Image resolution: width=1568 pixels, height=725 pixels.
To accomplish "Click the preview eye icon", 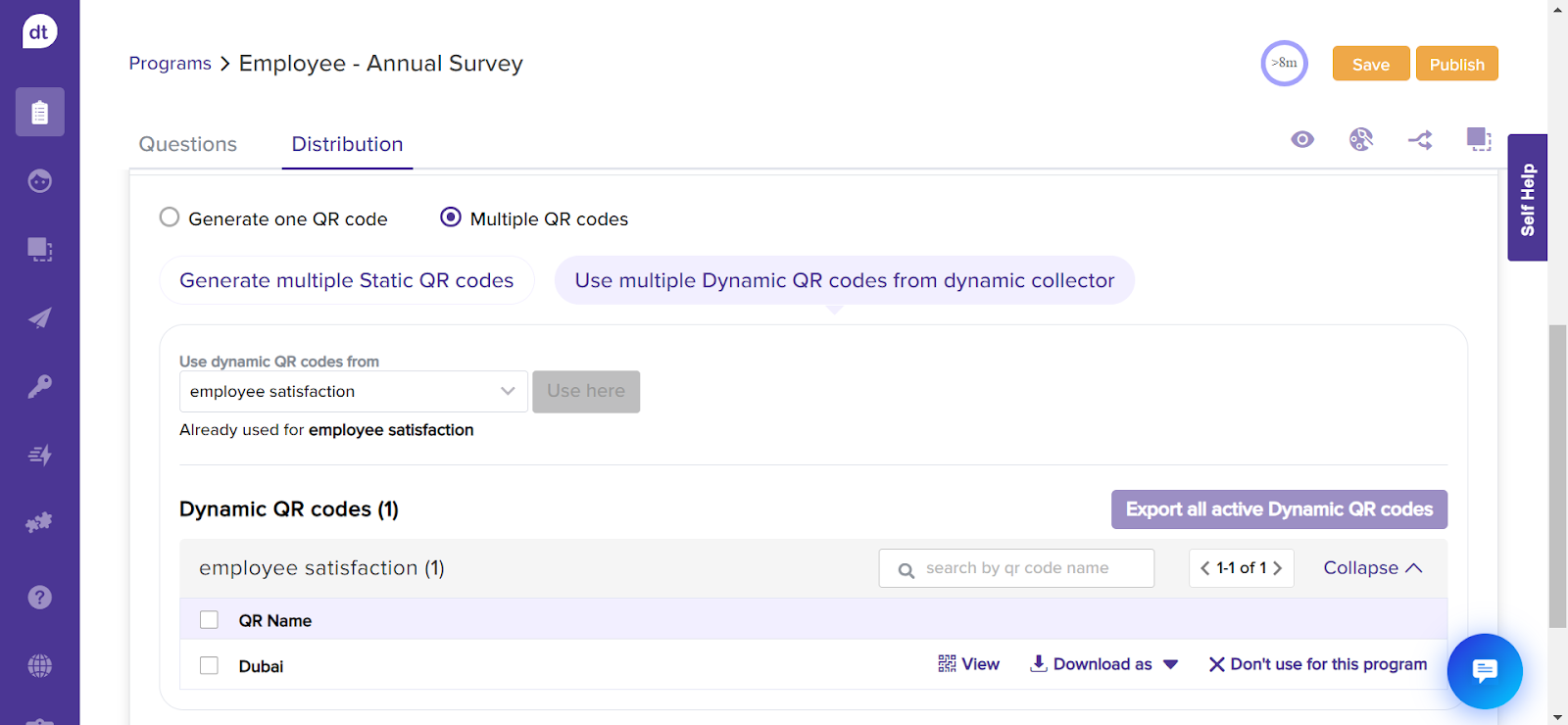I will (x=1301, y=140).
